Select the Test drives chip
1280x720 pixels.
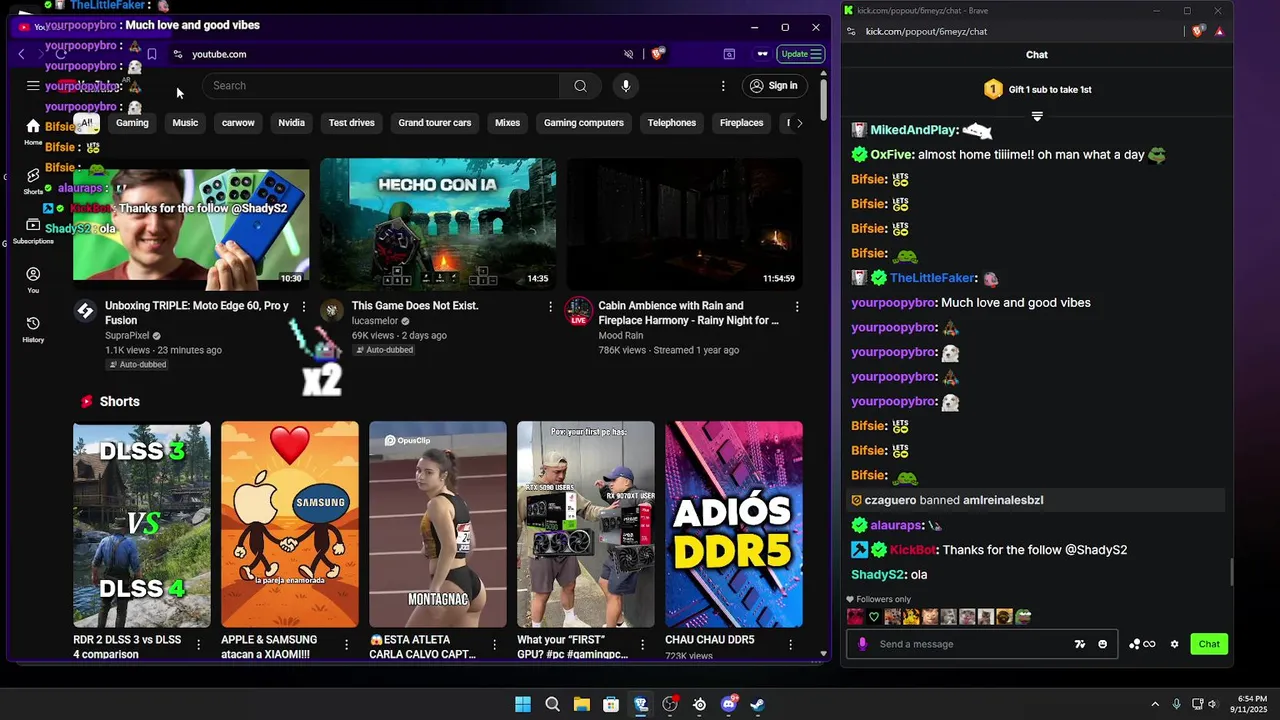coord(352,123)
